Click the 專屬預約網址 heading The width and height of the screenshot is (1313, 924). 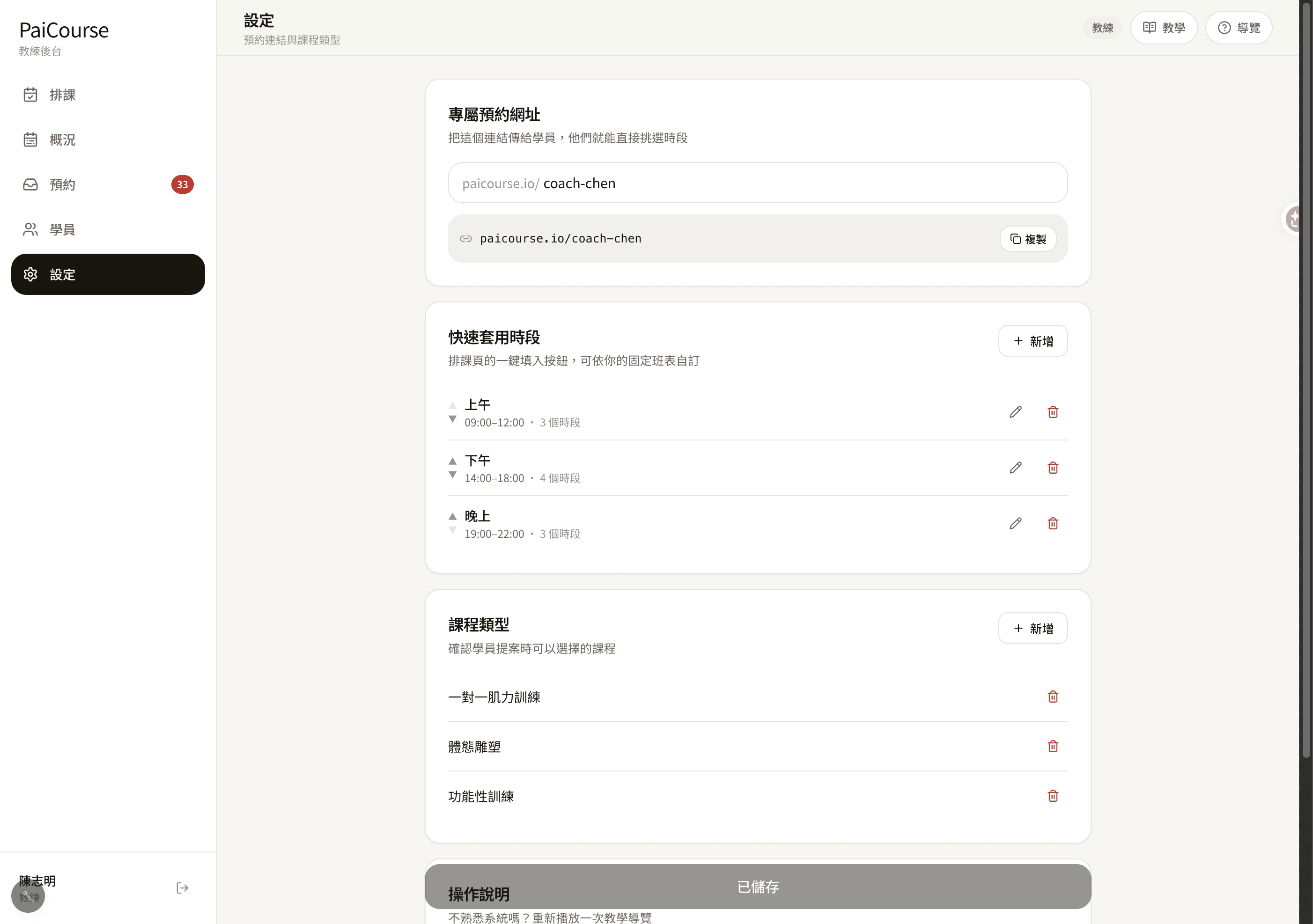pyautogui.click(x=494, y=114)
